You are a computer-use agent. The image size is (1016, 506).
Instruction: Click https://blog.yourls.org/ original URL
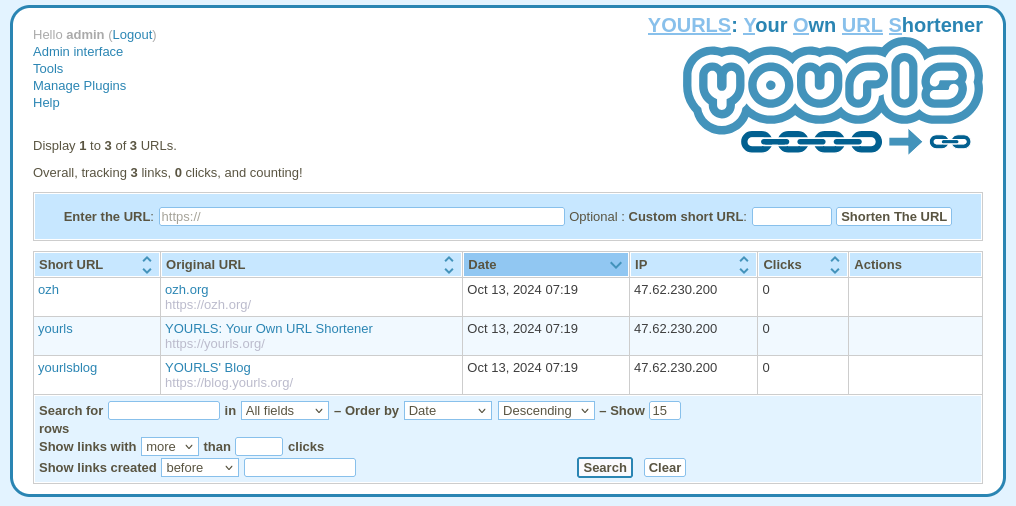pos(229,382)
